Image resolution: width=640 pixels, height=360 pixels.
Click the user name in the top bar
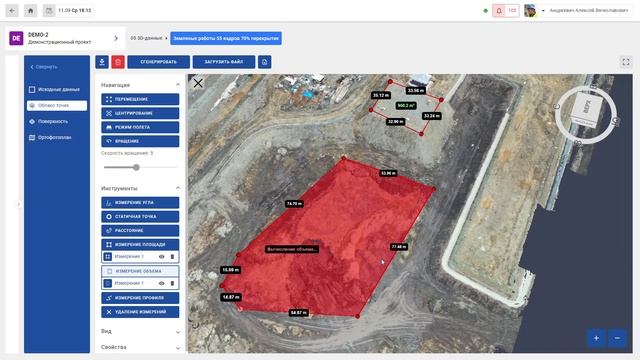(x=589, y=11)
